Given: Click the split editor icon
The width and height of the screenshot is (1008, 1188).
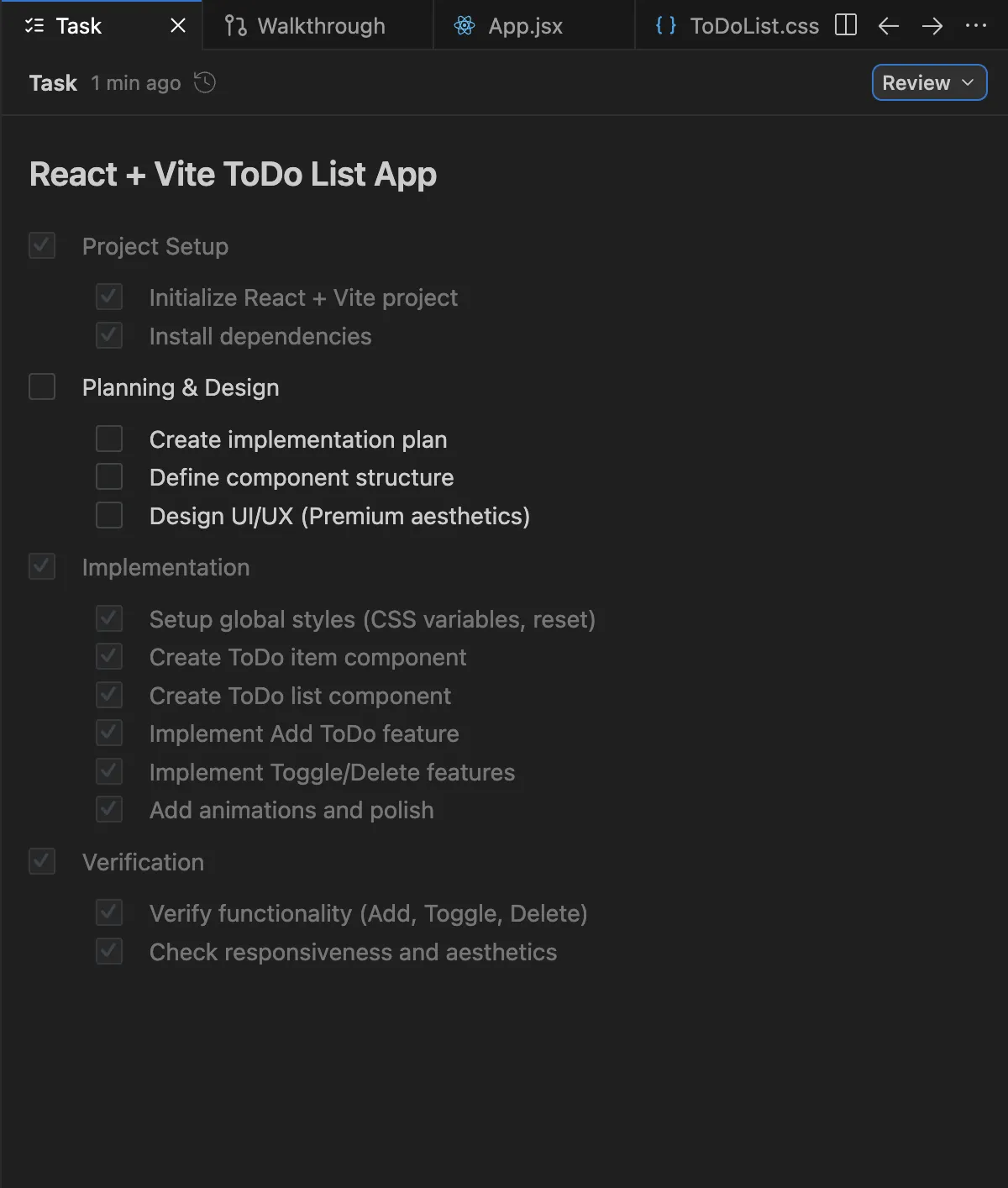Looking at the screenshot, I should [846, 25].
